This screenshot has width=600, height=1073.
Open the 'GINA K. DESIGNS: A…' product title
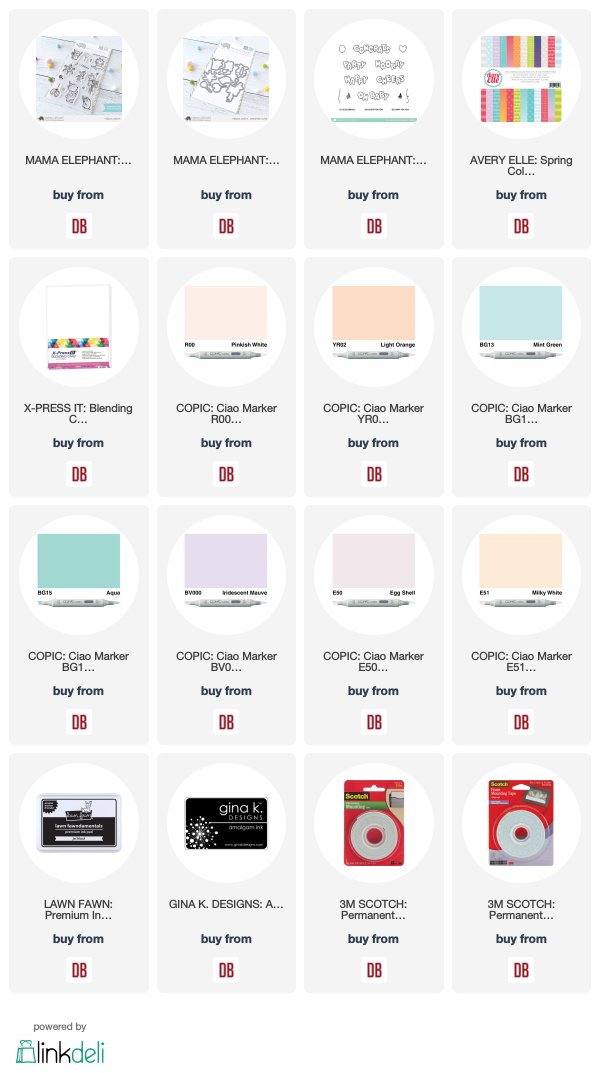click(226, 904)
